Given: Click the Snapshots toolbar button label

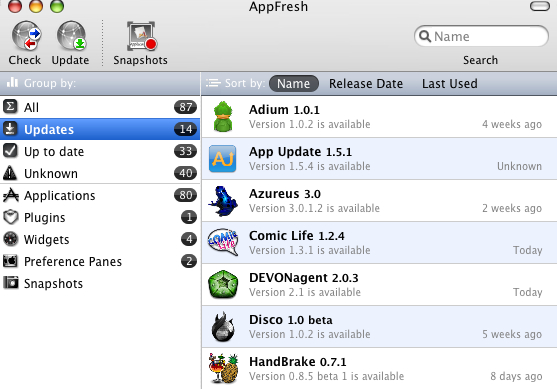Looking at the screenshot, I should [140, 60].
